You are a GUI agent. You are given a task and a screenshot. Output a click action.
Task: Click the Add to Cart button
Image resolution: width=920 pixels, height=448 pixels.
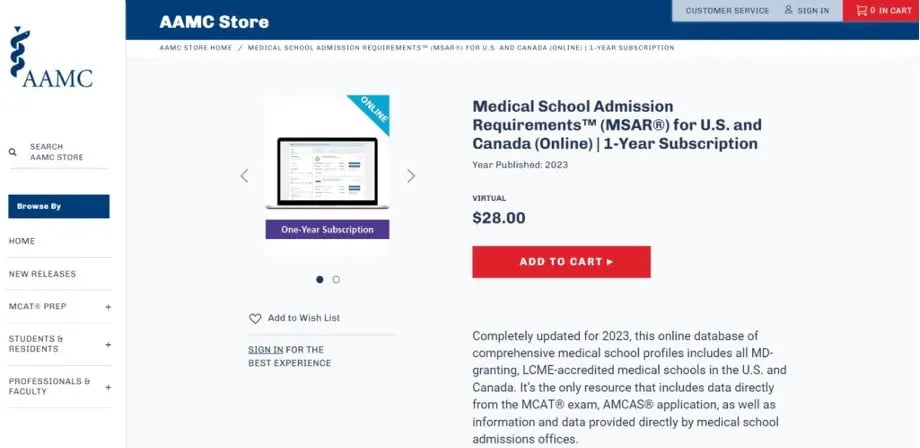coord(561,262)
